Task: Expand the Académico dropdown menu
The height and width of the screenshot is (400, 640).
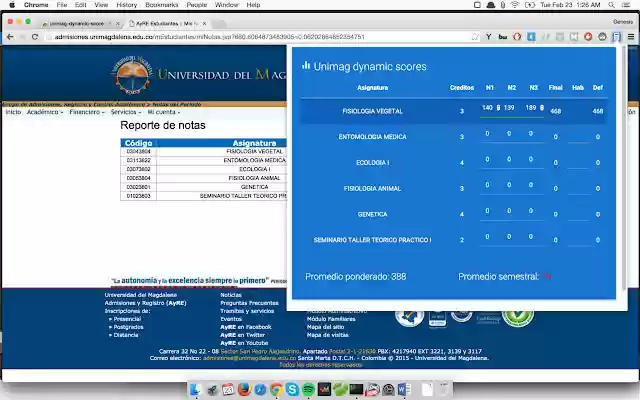Action: pos(45,112)
